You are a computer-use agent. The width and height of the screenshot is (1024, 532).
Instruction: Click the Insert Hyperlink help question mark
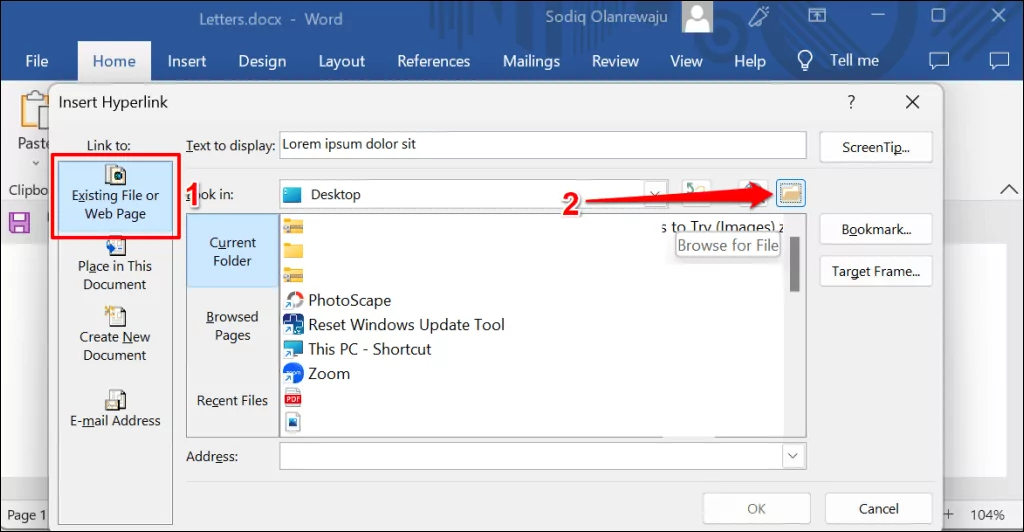pyautogui.click(x=851, y=102)
